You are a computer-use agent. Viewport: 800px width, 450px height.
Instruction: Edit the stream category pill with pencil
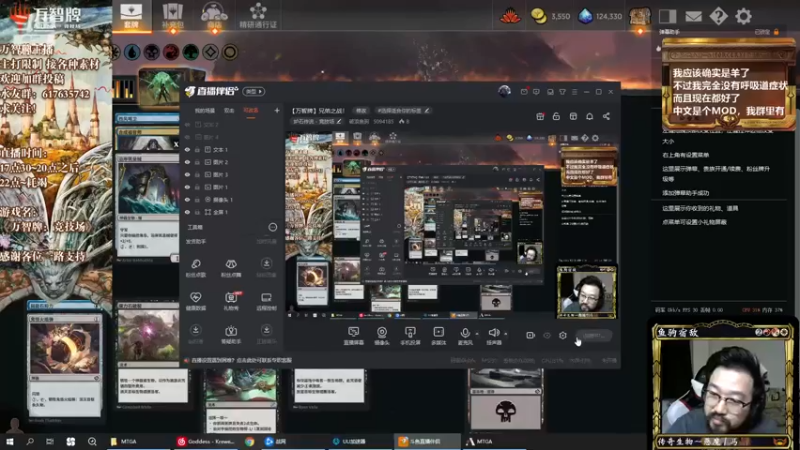tap(316, 121)
